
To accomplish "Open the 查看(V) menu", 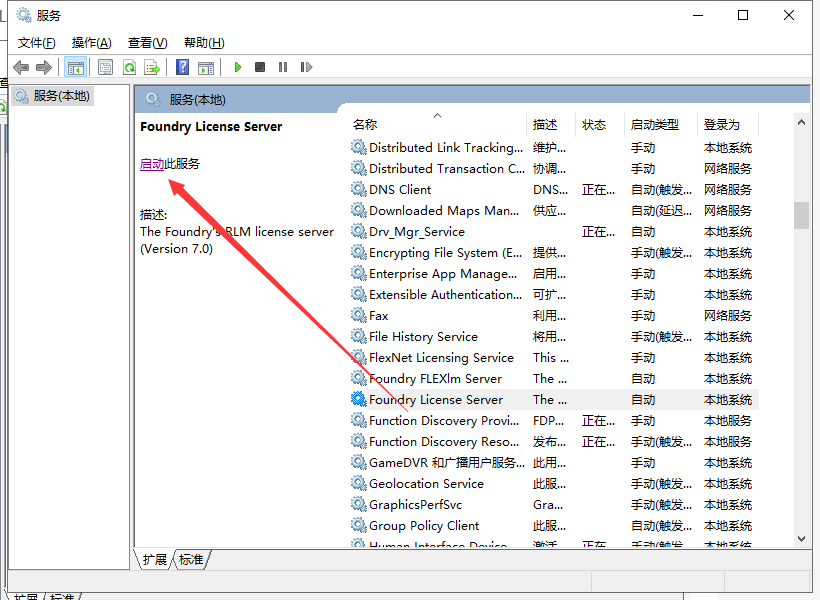I will pos(147,42).
